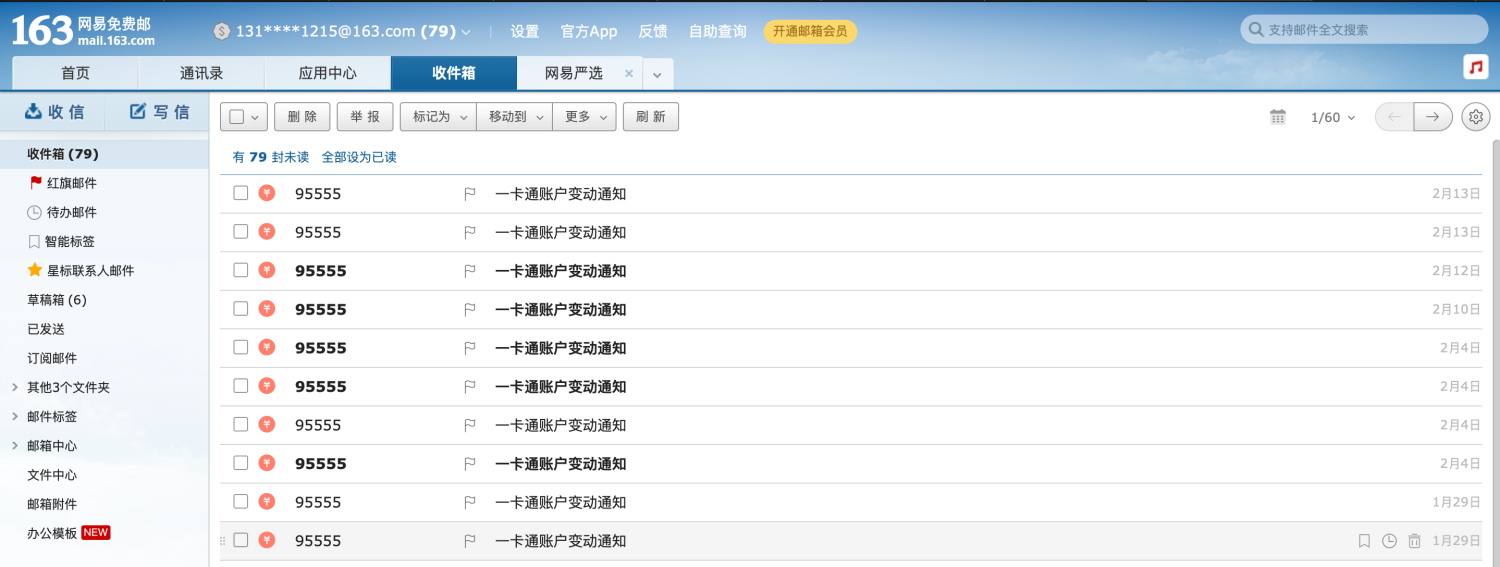Click the clock to-do icon on last row
Screen dimensions: 1500x567
click(1389, 541)
